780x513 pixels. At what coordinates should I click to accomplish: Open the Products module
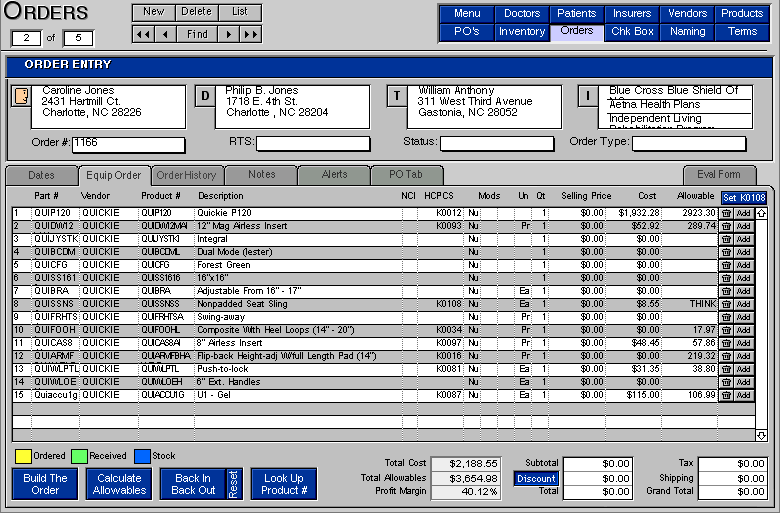742,13
